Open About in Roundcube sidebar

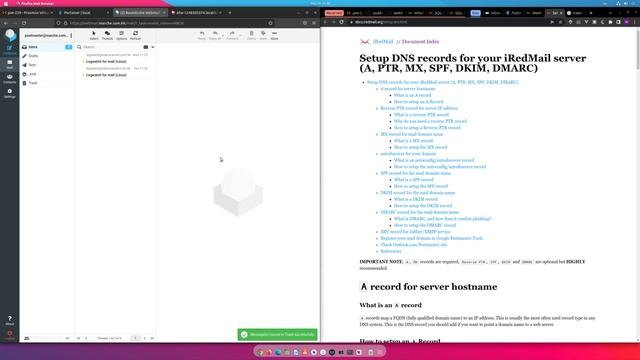pos(9,320)
